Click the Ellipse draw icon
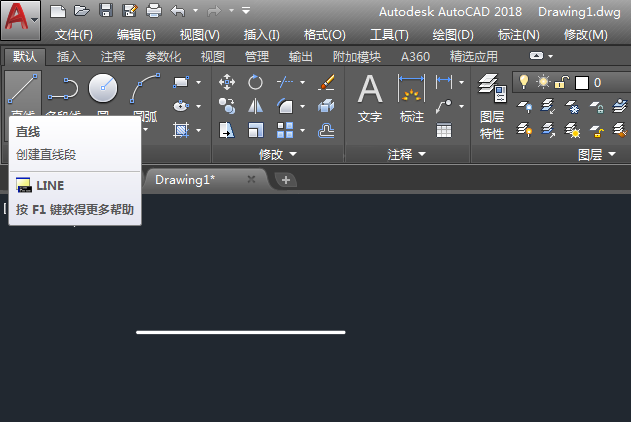The height and width of the screenshot is (422, 631). [181, 106]
